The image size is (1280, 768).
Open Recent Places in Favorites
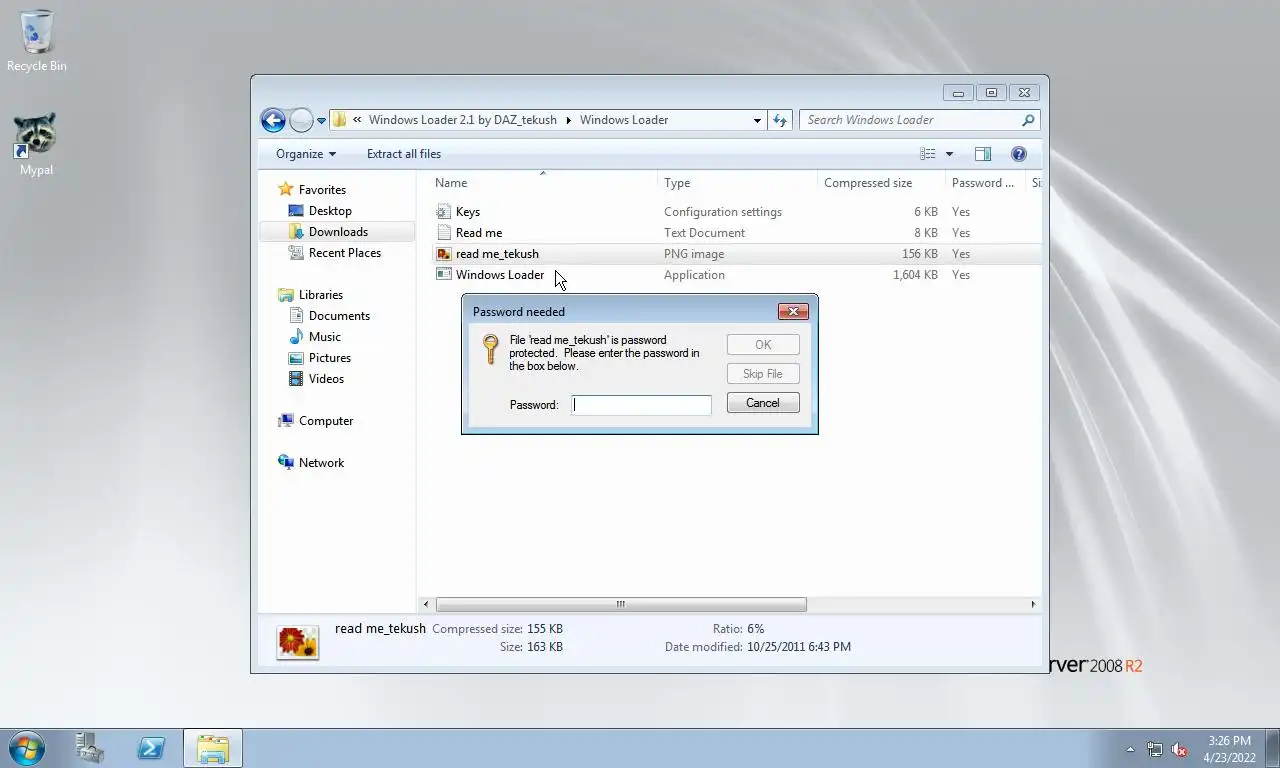344,253
